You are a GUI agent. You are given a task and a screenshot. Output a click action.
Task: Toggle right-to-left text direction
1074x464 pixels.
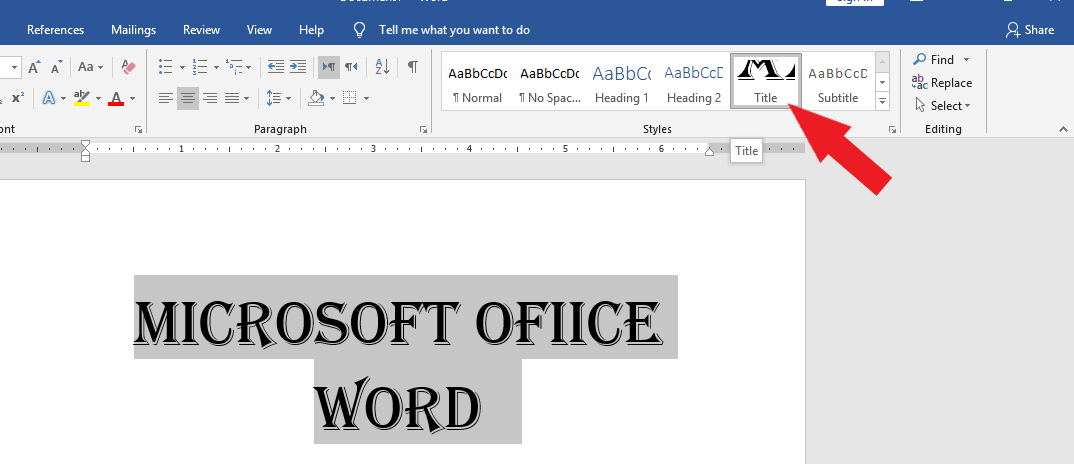(351, 67)
